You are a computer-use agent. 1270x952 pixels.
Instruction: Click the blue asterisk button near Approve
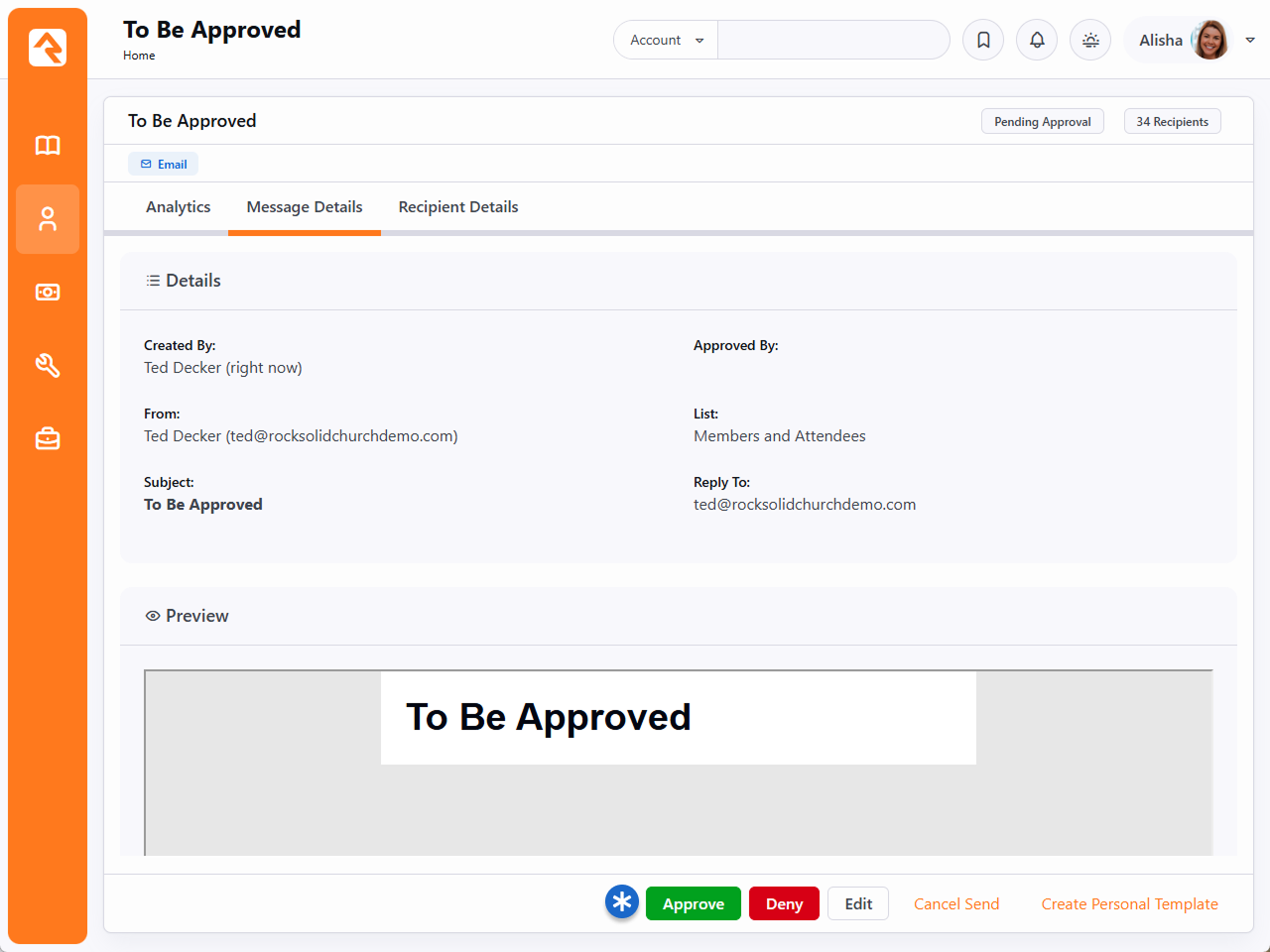pyautogui.click(x=622, y=902)
